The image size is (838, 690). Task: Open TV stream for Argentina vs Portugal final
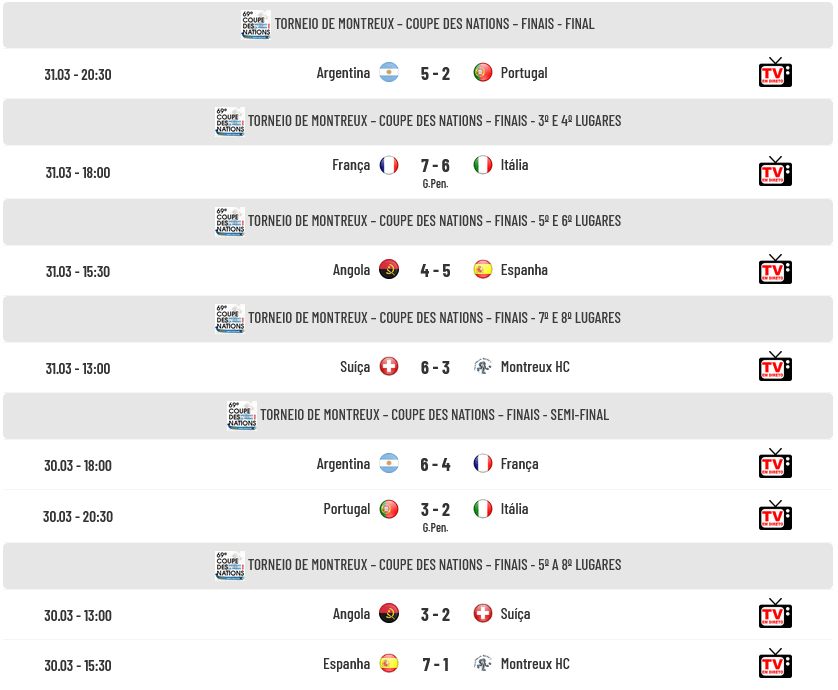[775, 72]
